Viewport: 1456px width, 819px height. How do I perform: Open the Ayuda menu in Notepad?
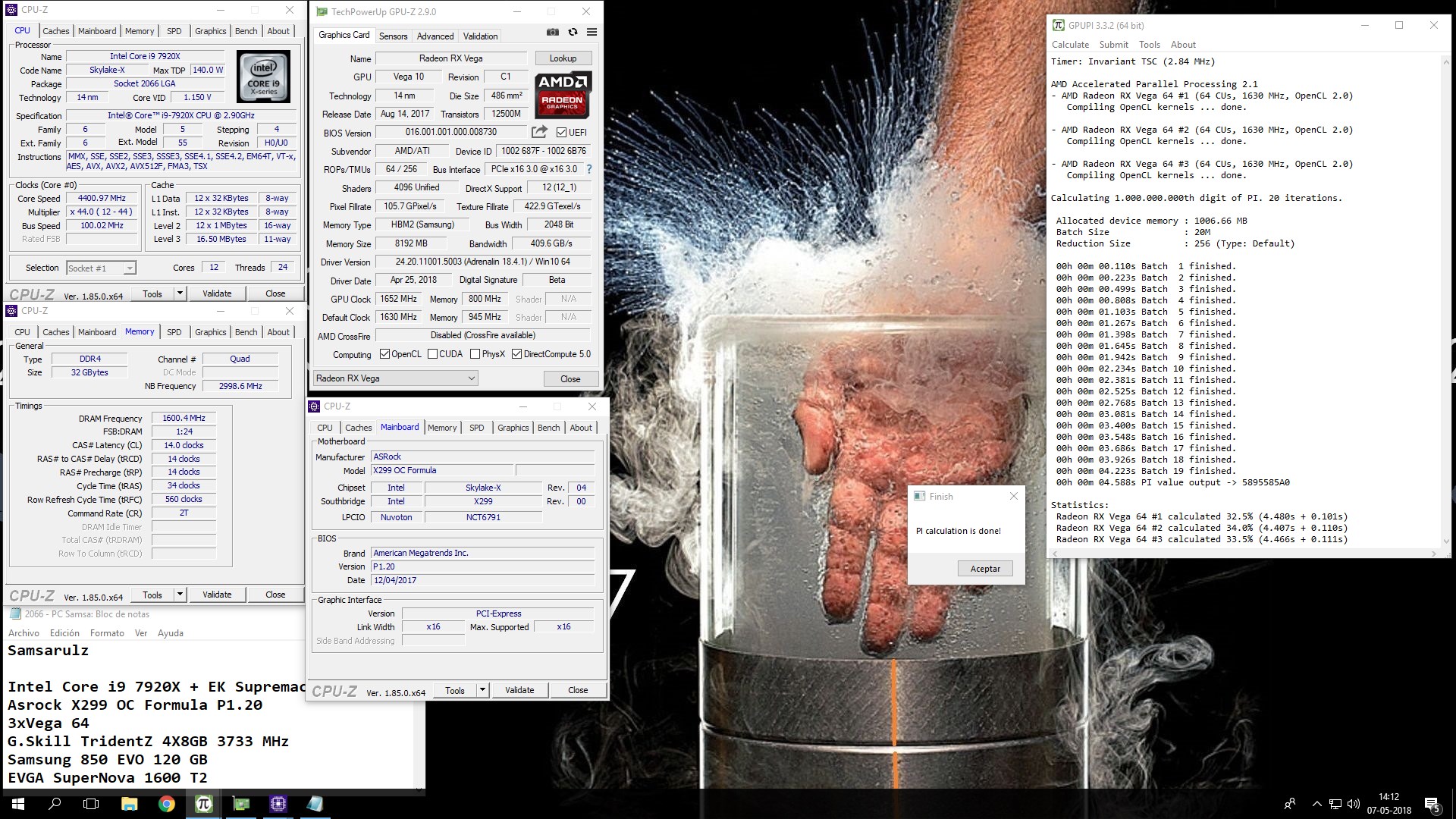pyautogui.click(x=170, y=633)
